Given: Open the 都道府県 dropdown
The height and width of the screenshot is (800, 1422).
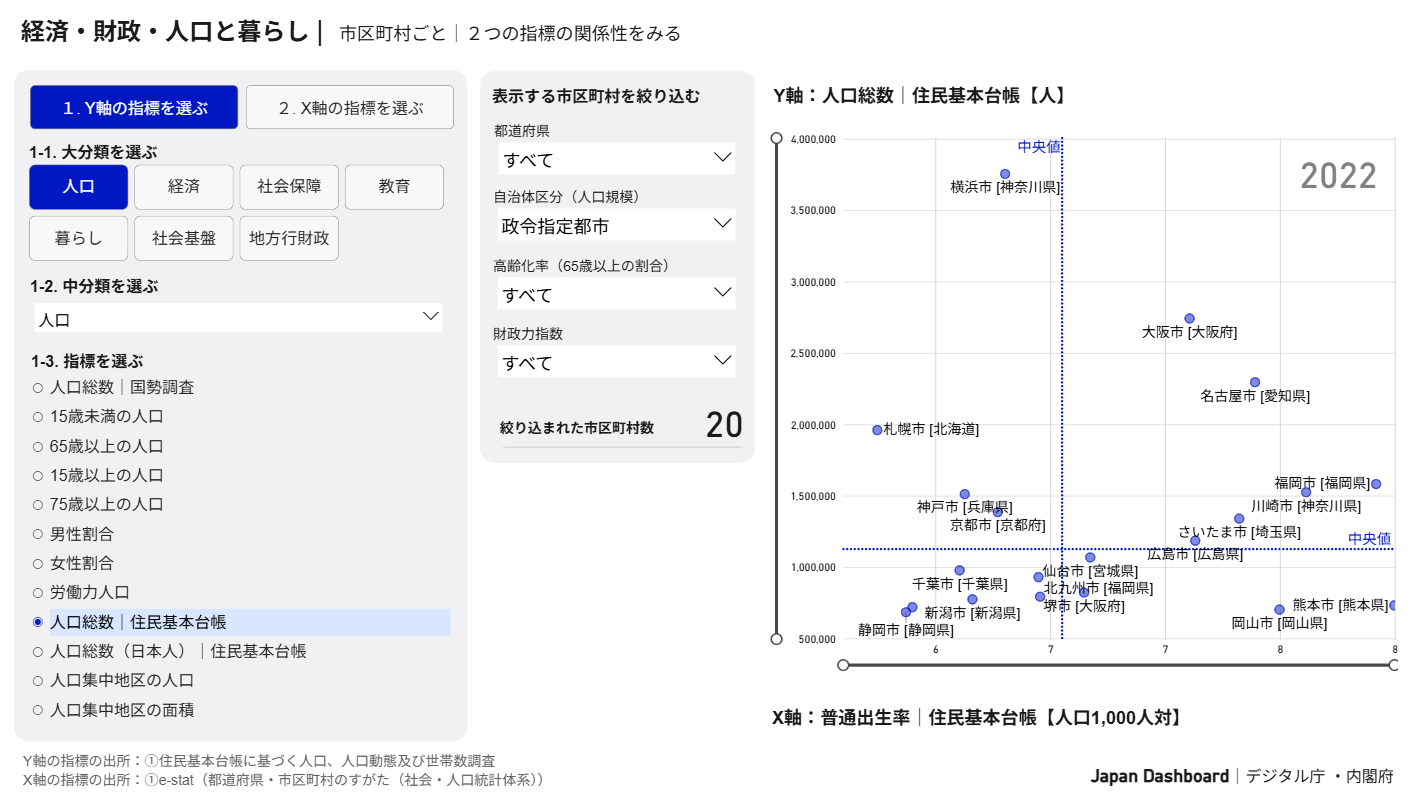Looking at the screenshot, I should point(616,158).
